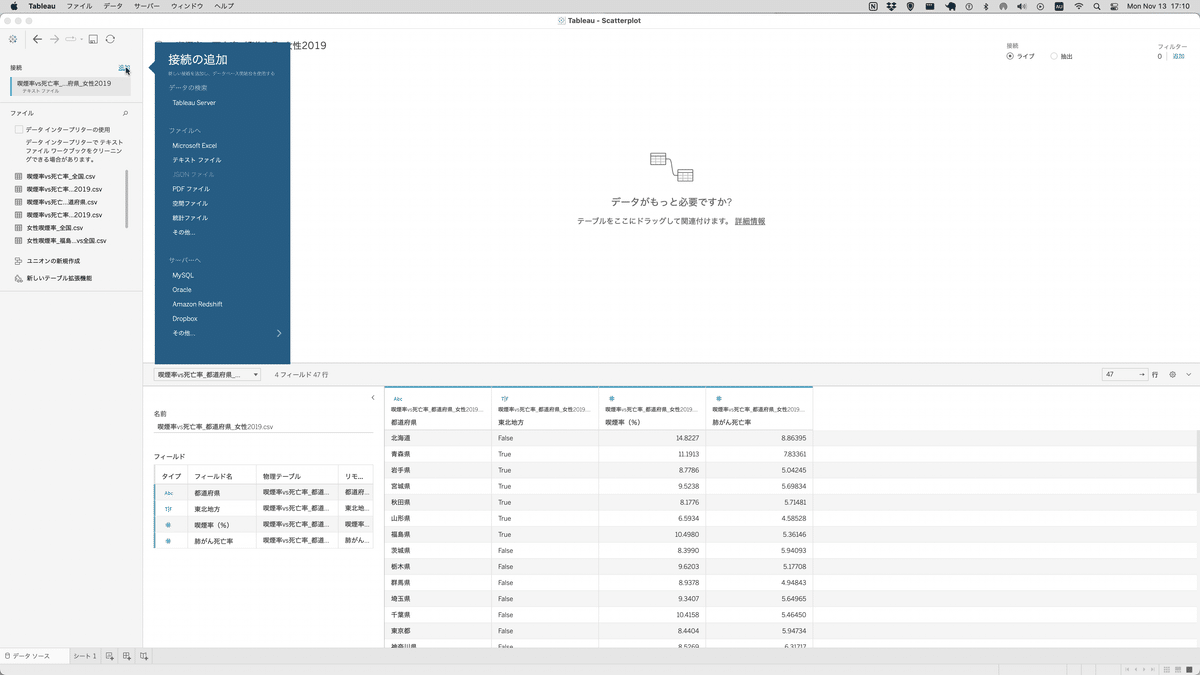
Task: Click the 新しいテーブル拡張機能 icon
Action: coord(19,278)
